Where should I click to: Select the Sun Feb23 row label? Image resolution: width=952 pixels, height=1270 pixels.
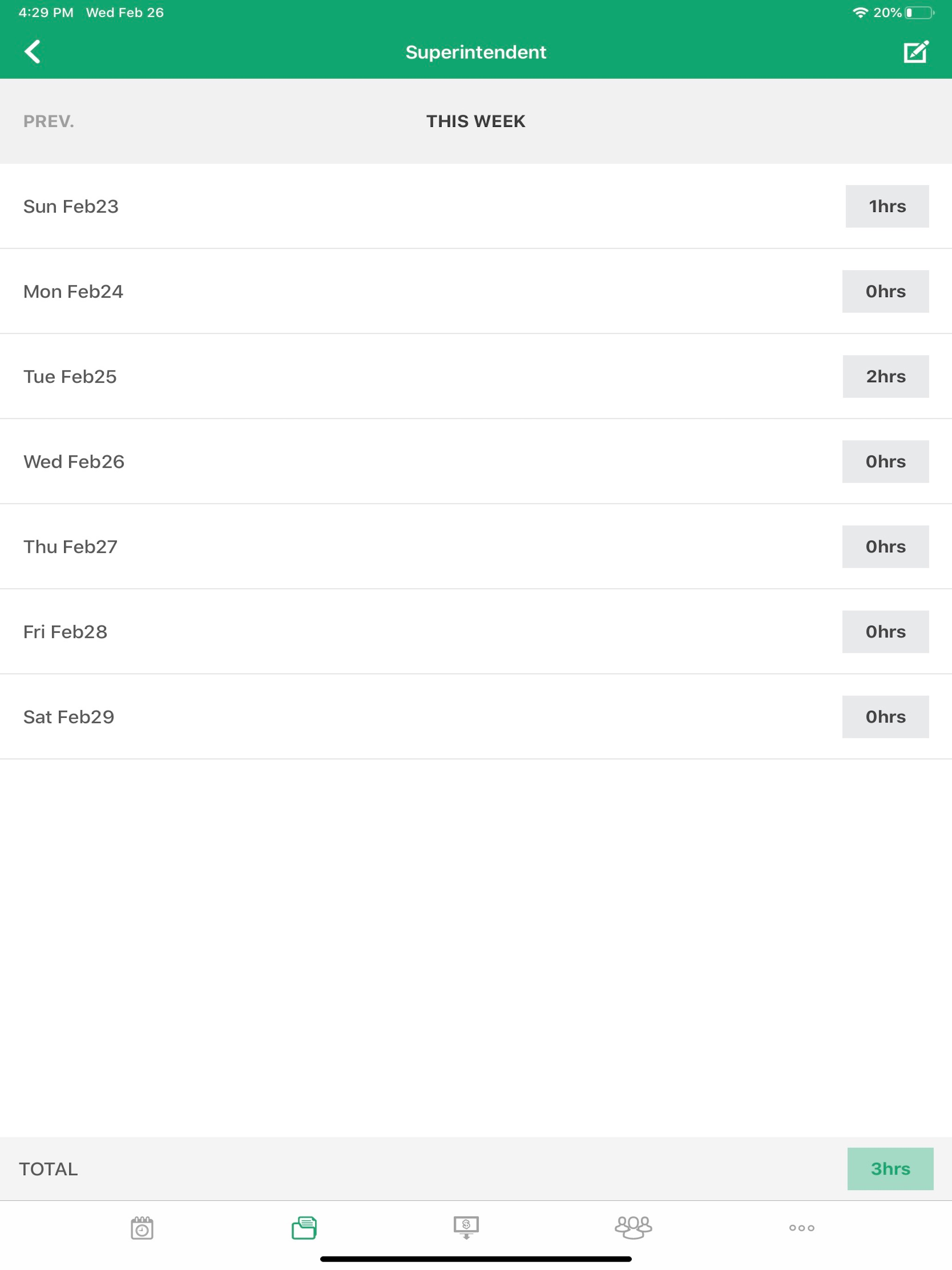click(71, 206)
